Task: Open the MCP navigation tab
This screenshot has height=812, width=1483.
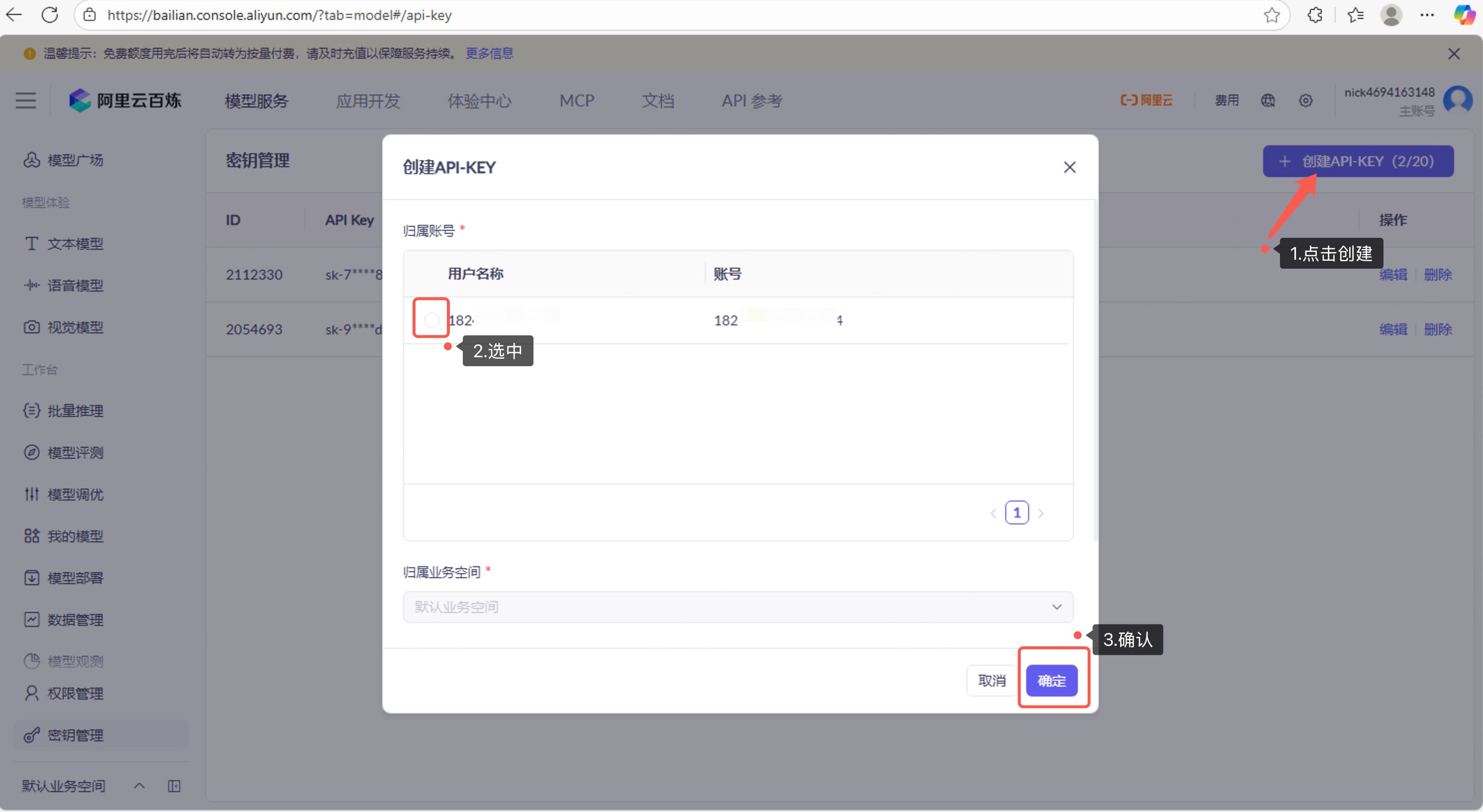Action: [576, 101]
